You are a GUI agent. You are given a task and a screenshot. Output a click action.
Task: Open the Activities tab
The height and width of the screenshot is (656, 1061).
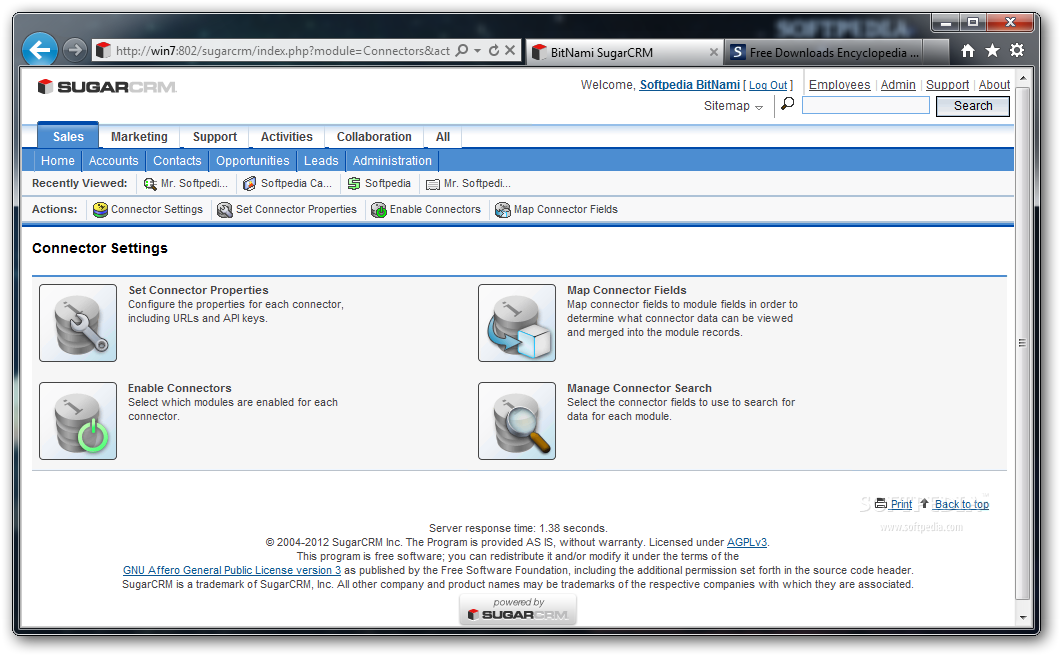pos(287,137)
